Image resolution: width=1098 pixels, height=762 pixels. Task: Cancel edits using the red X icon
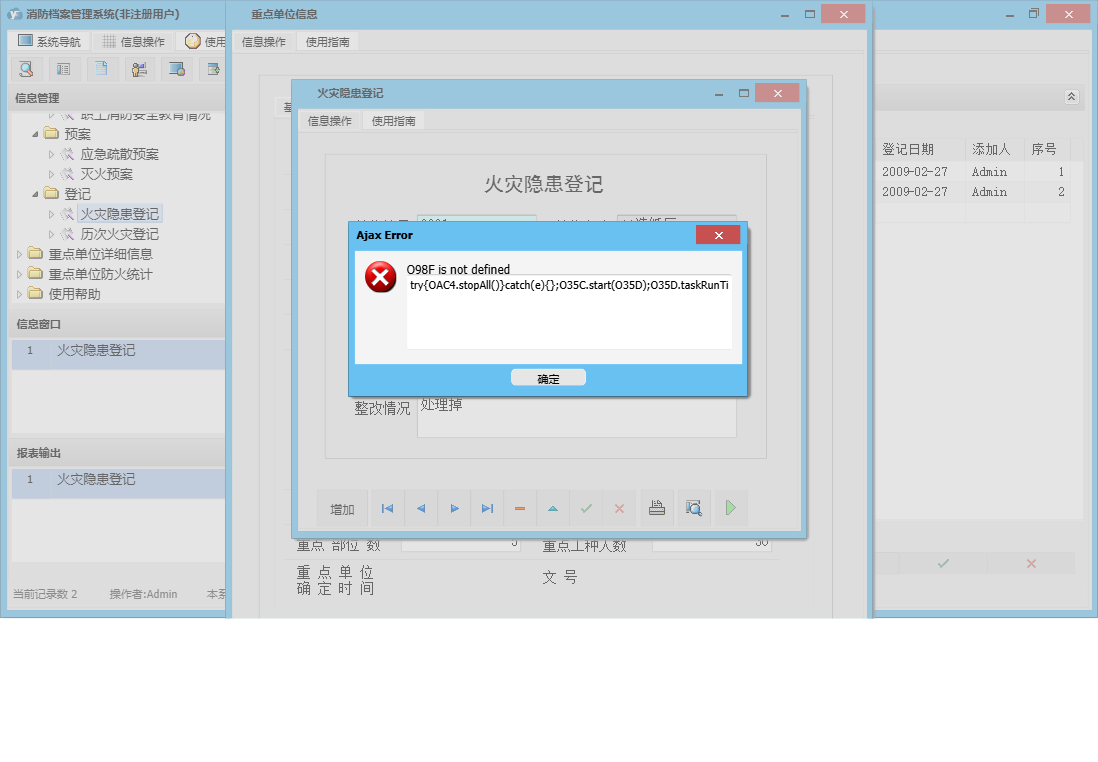click(x=619, y=508)
